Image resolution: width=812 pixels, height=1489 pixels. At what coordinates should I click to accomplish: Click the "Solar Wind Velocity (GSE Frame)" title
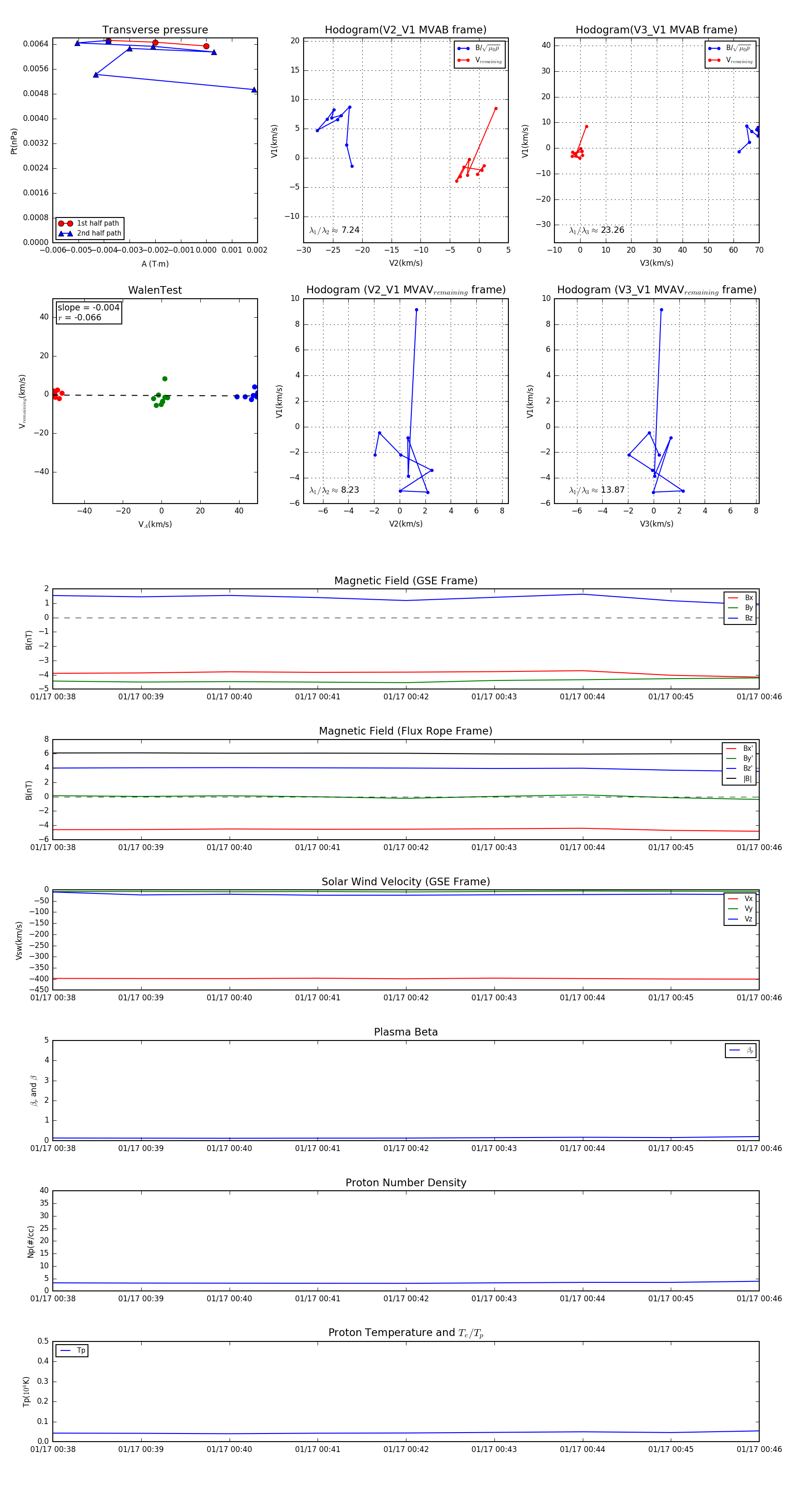[x=406, y=882]
